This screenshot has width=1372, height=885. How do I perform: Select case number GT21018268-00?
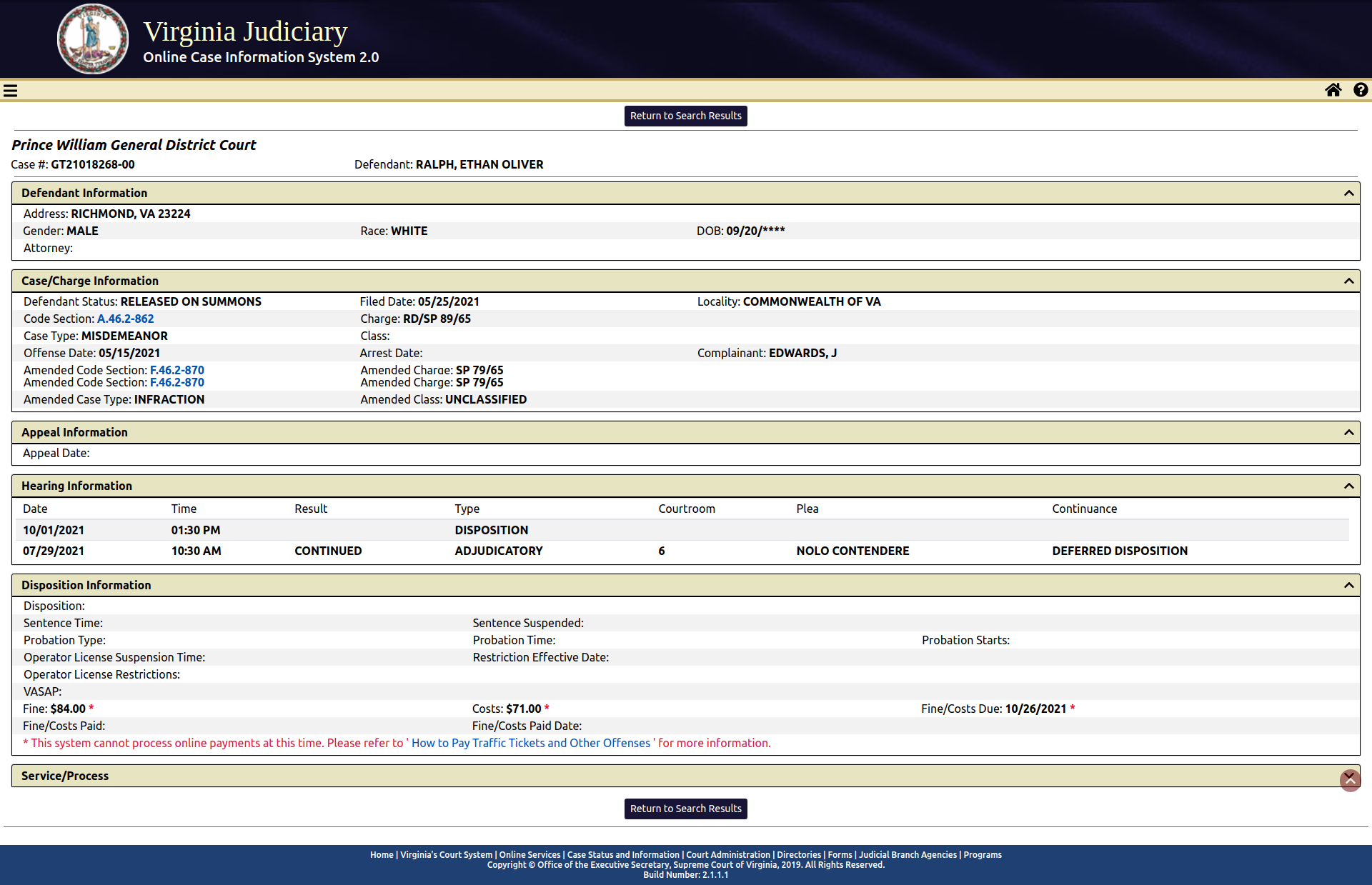click(93, 164)
